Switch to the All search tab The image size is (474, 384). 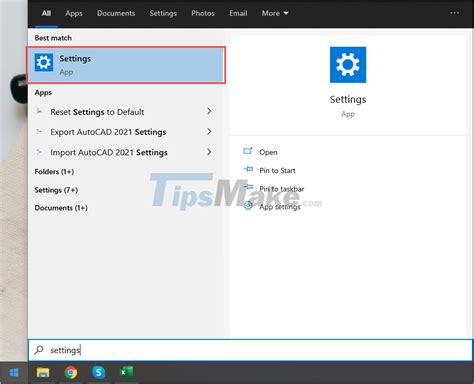pyautogui.click(x=46, y=13)
